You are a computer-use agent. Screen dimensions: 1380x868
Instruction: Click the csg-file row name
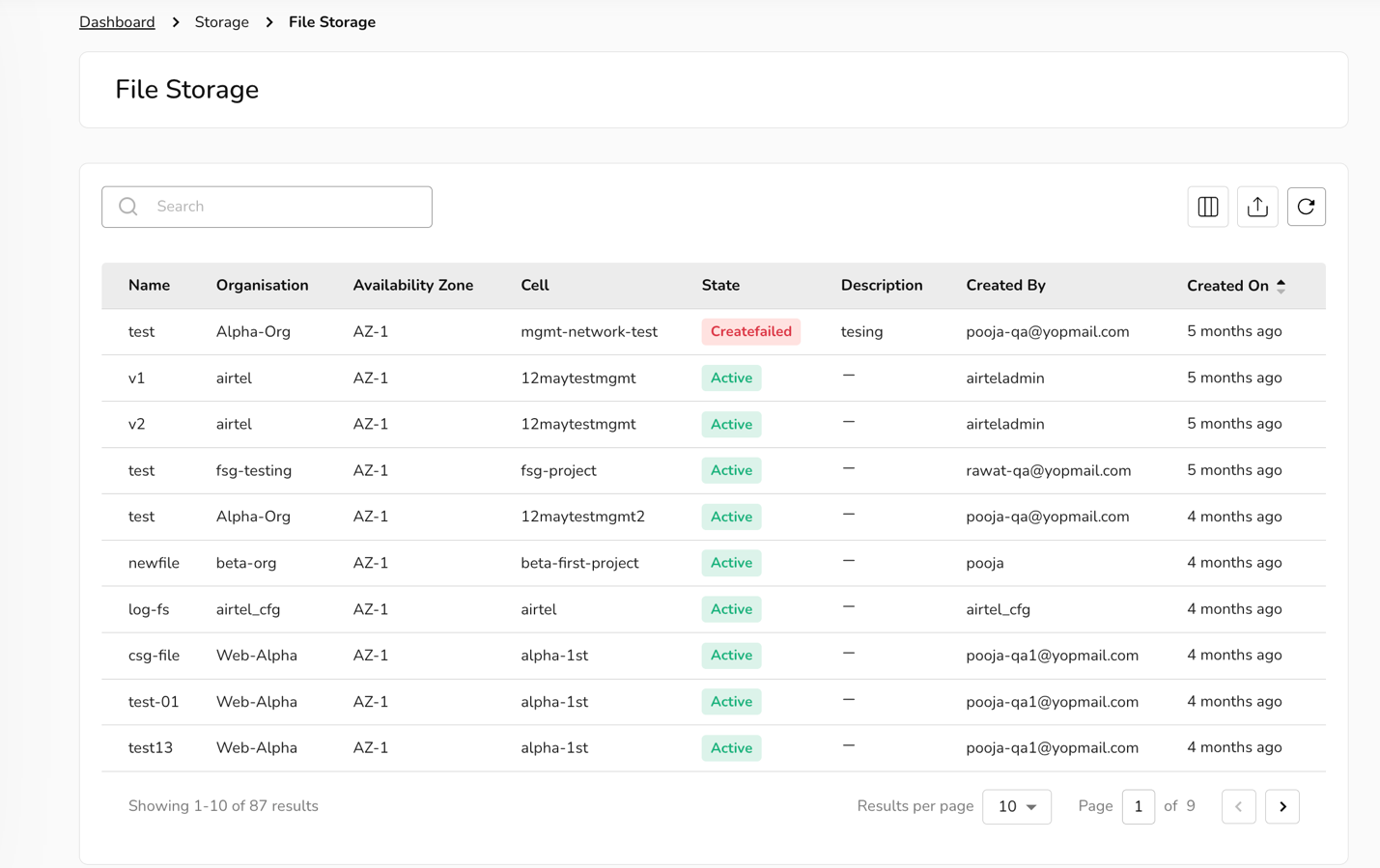(154, 656)
